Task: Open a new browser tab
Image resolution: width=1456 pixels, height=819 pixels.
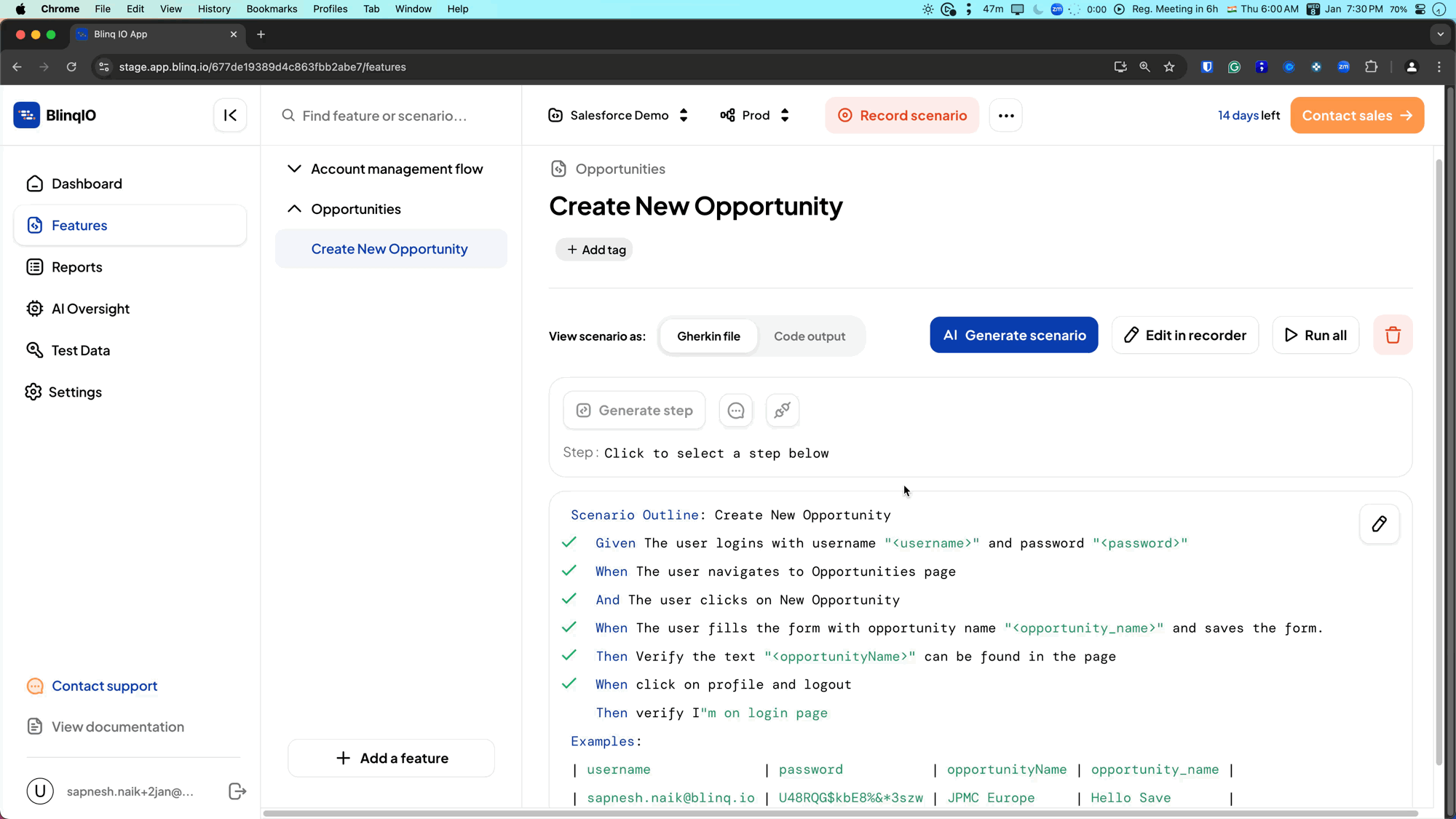Action: point(261,34)
